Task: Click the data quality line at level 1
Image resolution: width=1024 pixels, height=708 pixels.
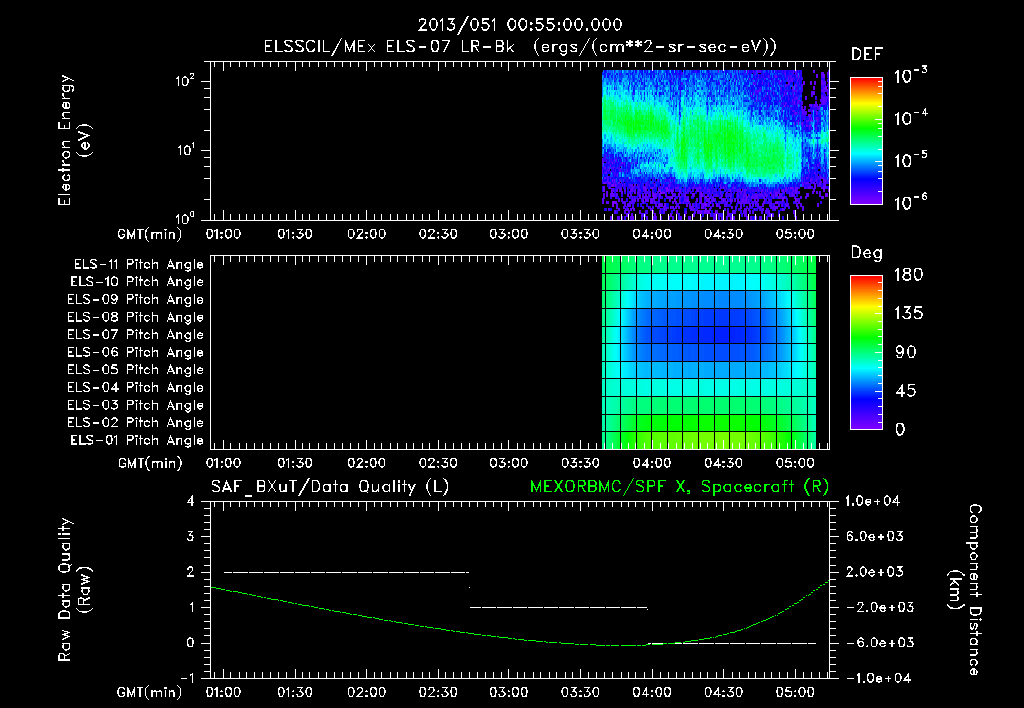Action: click(558, 607)
